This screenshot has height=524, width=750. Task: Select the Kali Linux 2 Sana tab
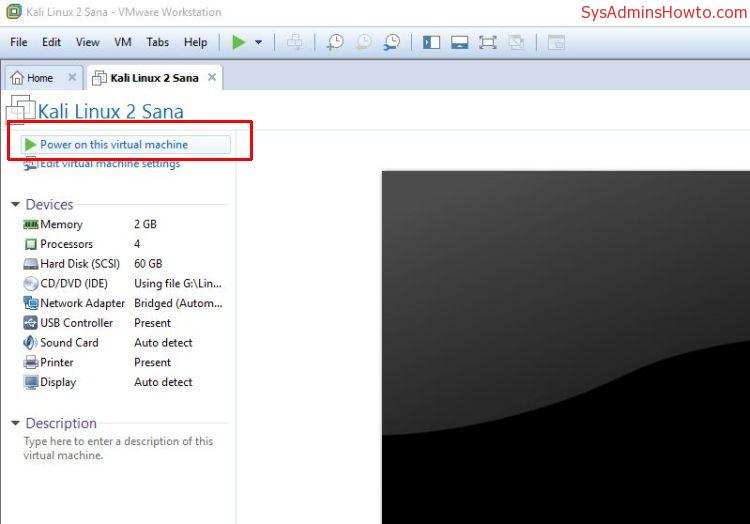pyautogui.click(x=154, y=77)
